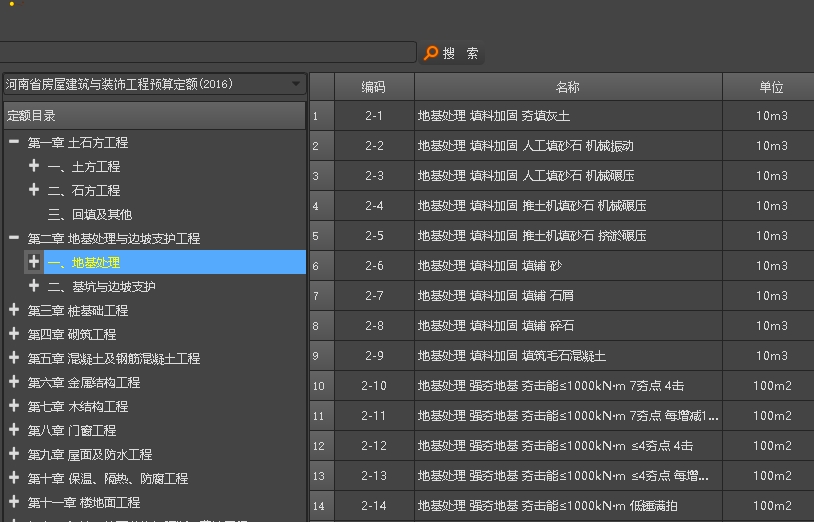The width and height of the screenshot is (814, 522).
Task: Click the search magnifier icon
Action: point(431,53)
